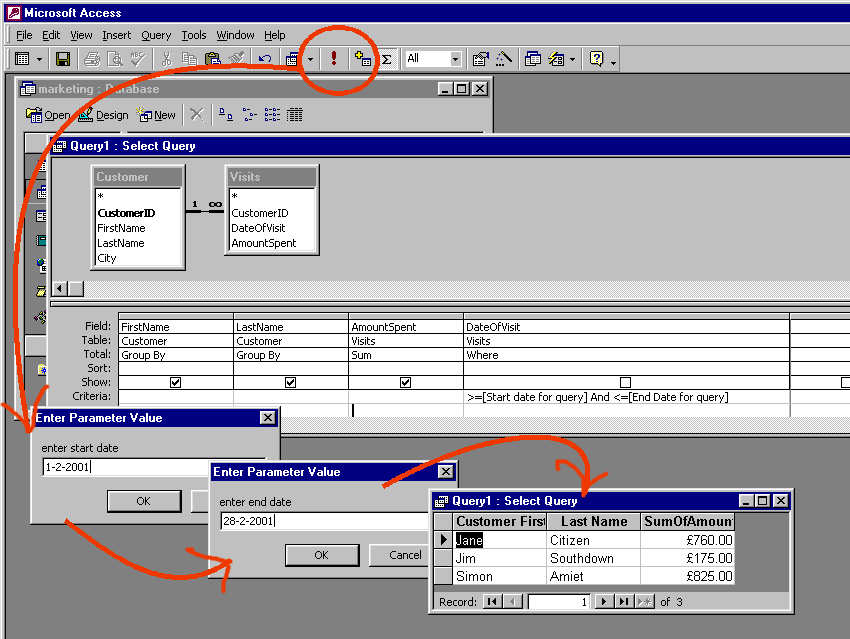This screenshot has width=850, height=639.
Task: Open the Help menu
Action: click(275, 35)
